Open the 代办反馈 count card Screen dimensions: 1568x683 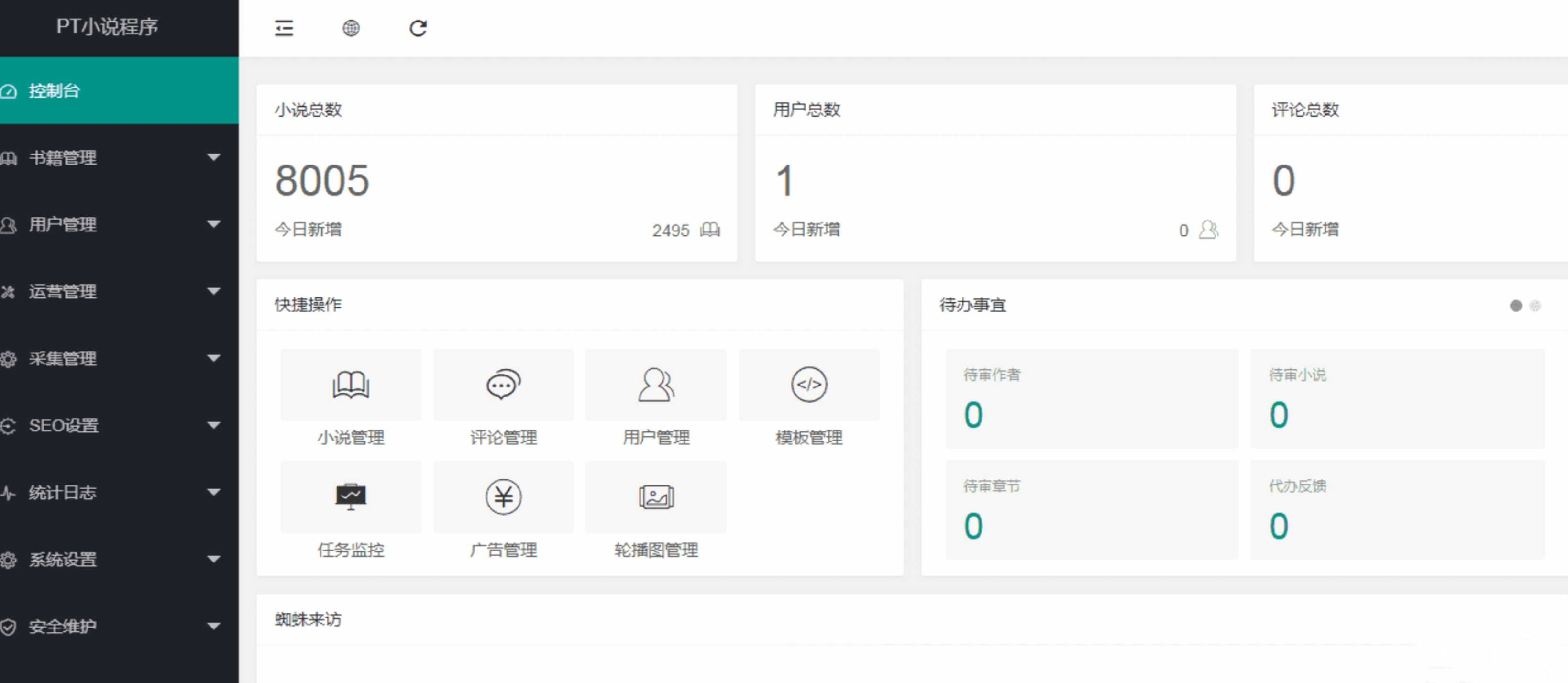(1397, 509)
